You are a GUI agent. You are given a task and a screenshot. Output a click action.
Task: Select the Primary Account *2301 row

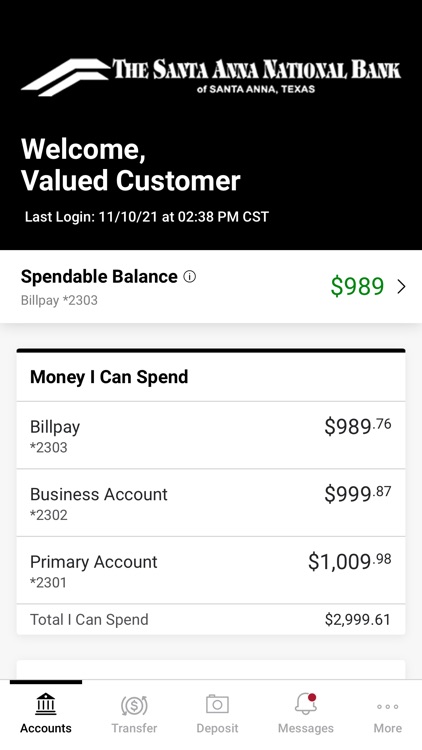211,570
